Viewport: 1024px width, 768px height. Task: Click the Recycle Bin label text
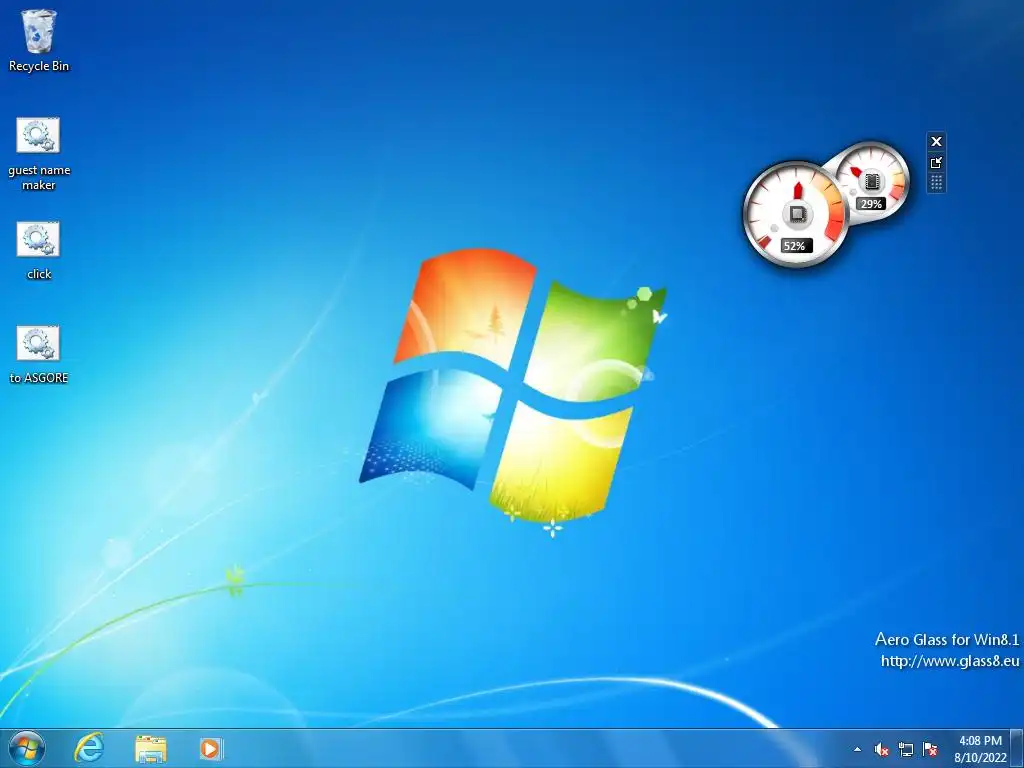pyautogui.click(x=39, y=66)
